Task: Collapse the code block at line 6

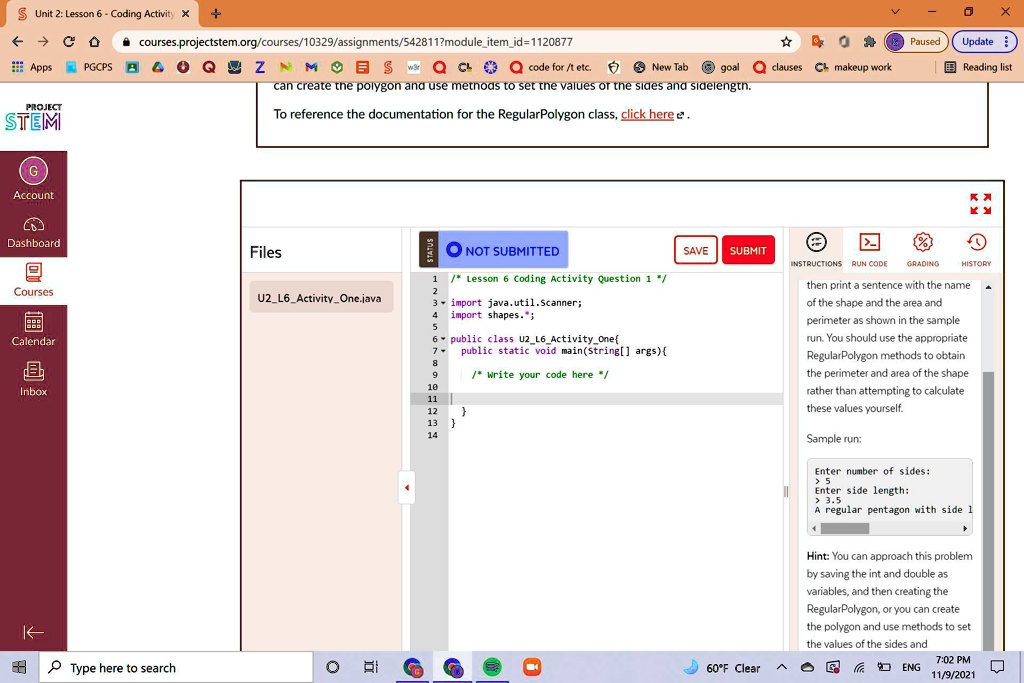Action: tap(443, 338)
